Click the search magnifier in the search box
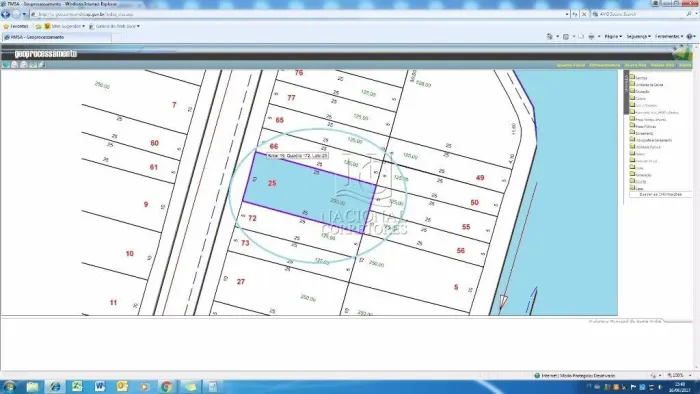Screen dimensions: 700x394 (689, 14)
